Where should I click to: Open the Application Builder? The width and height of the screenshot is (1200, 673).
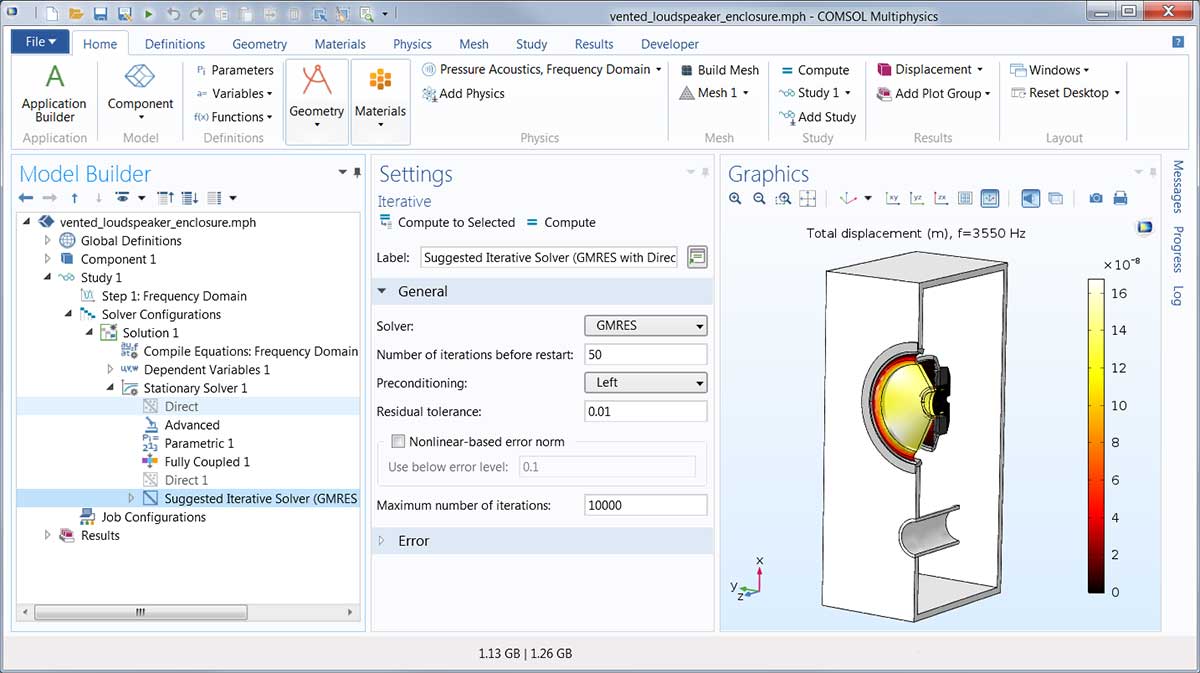point(54,92)
